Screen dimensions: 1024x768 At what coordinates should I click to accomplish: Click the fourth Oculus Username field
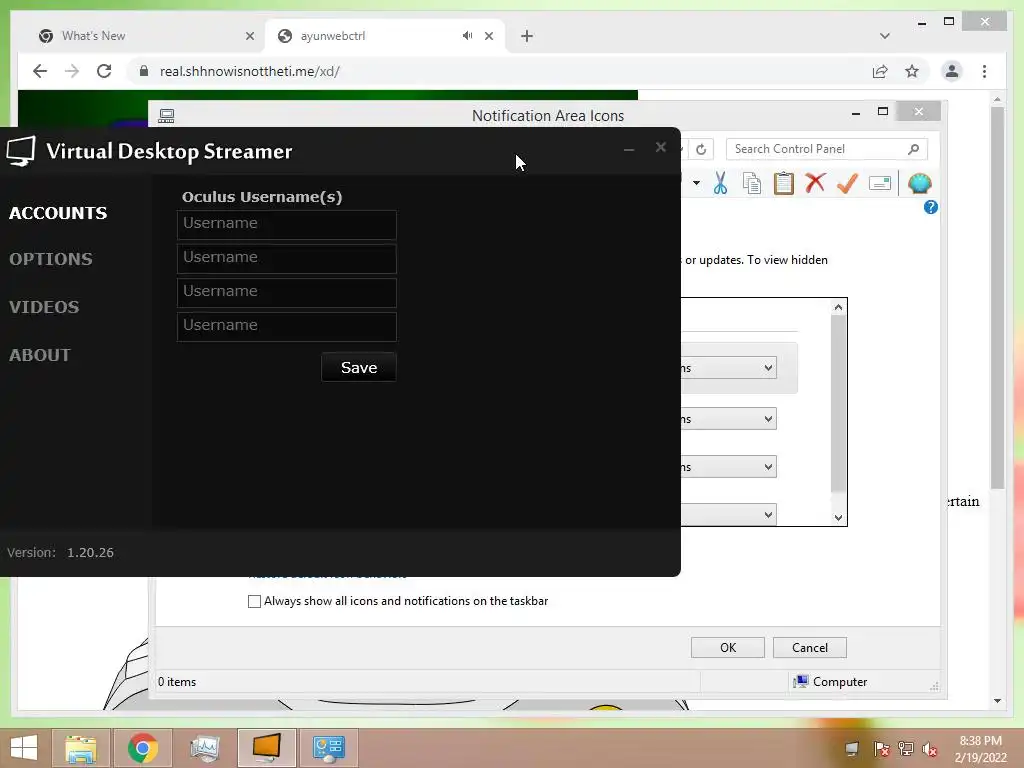point(287,327)
